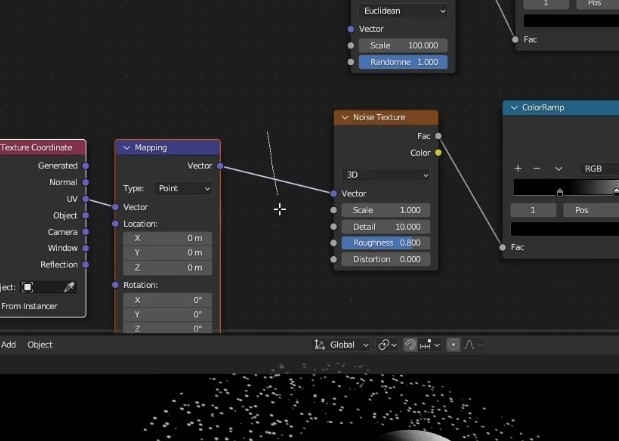Click the Reflection output socket
Screen dimensions: 619x441
(86, 265)
